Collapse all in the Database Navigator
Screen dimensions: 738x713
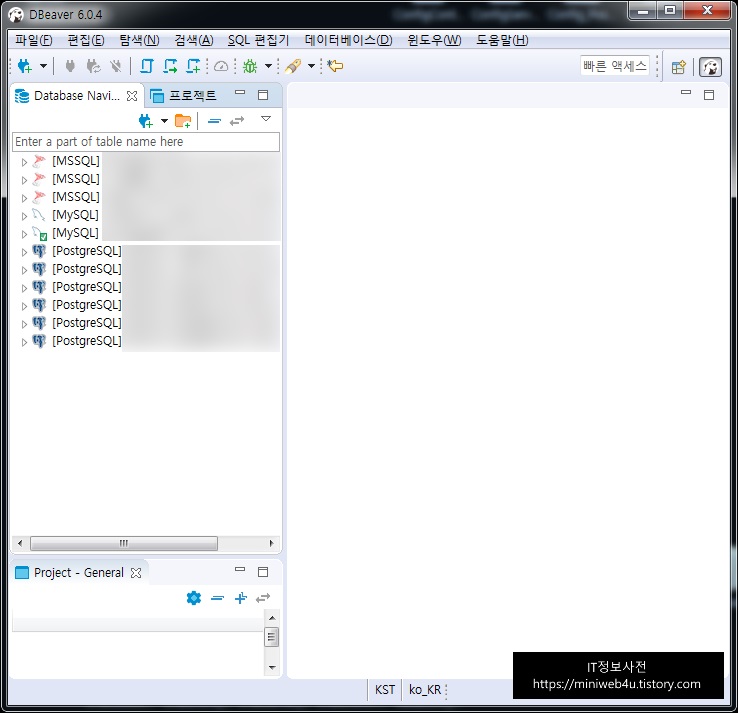point(214,121)
